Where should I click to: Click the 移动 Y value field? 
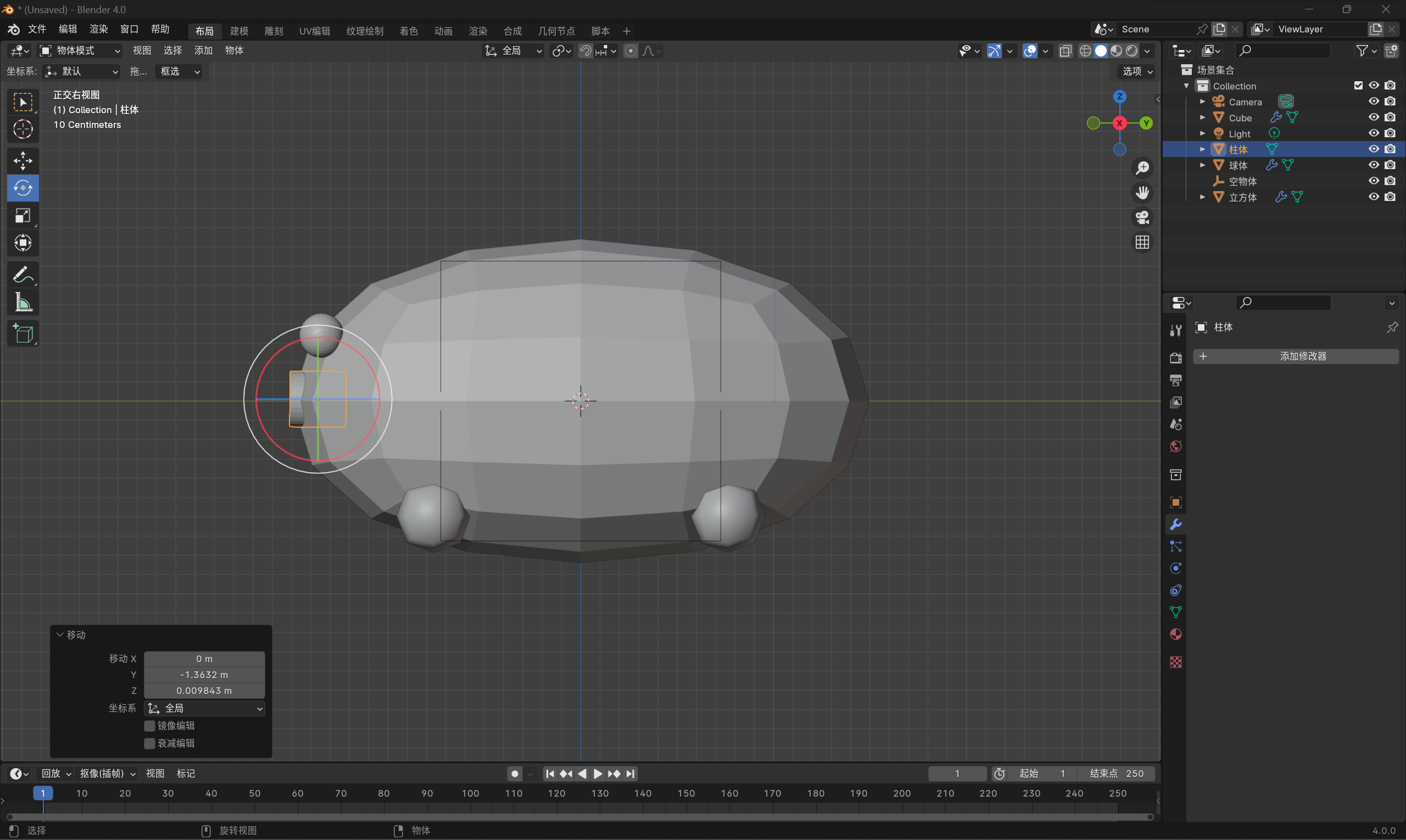point(204,675)
